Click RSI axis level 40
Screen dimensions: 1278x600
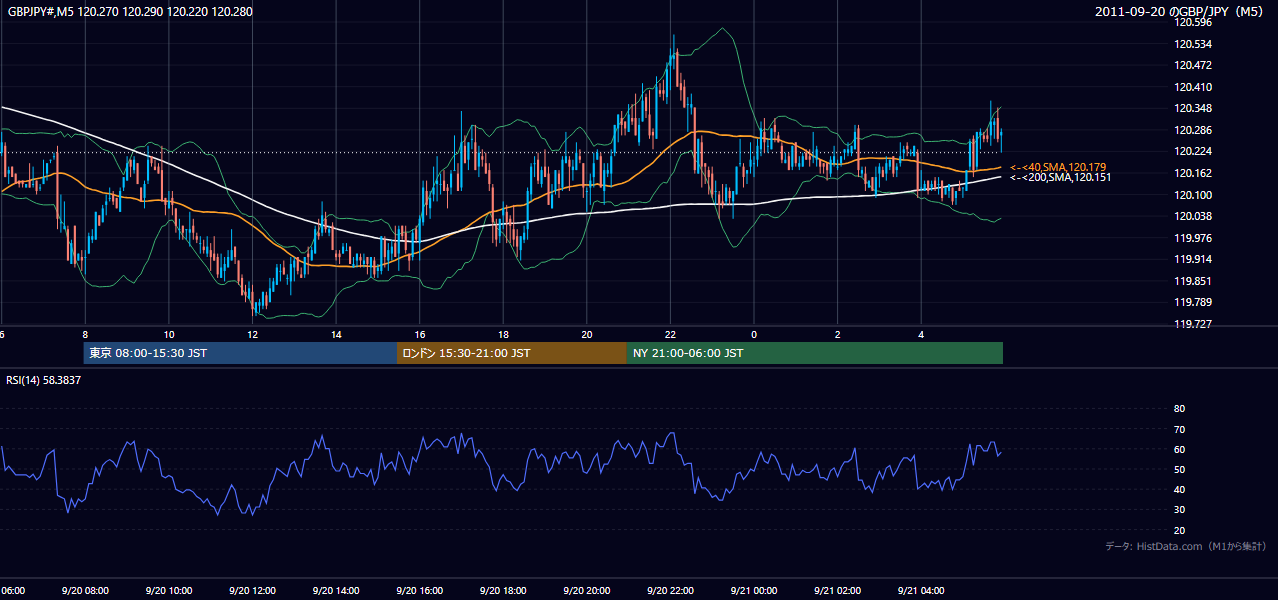tap(1179, 489)
